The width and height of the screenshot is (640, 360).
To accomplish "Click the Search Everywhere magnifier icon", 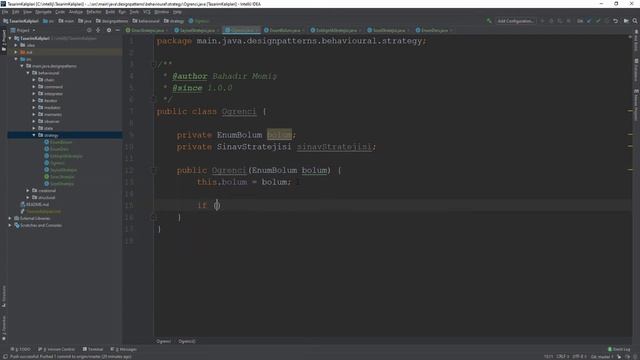I will (635, 21).
